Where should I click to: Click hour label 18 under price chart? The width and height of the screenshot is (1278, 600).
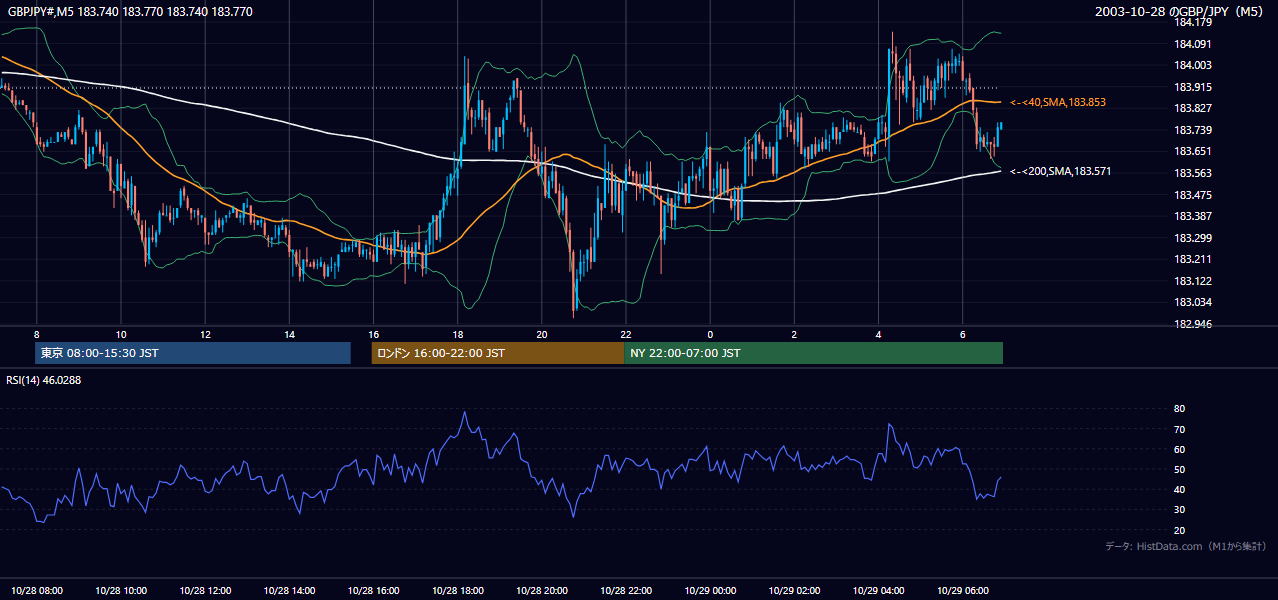(457, 334)
